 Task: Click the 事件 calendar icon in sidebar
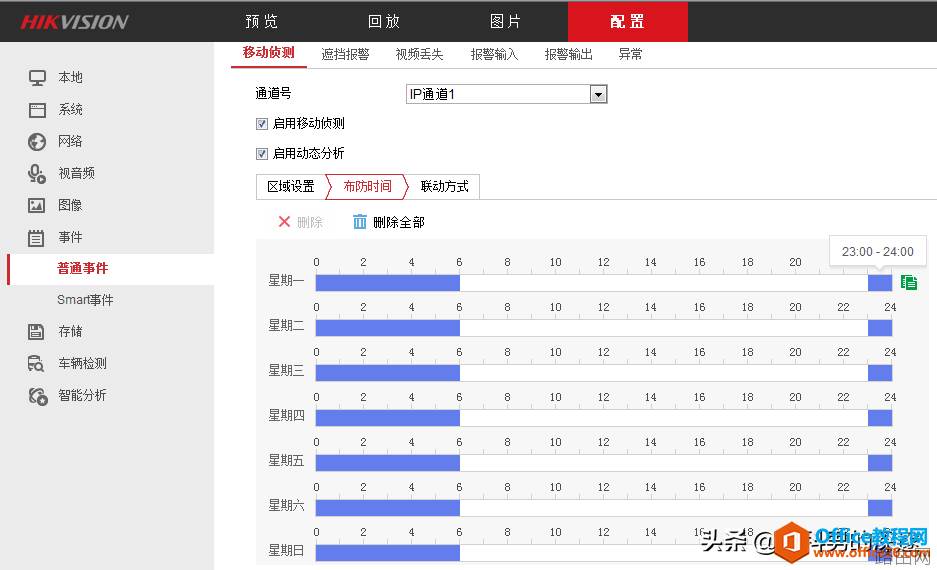pos(36,238)
